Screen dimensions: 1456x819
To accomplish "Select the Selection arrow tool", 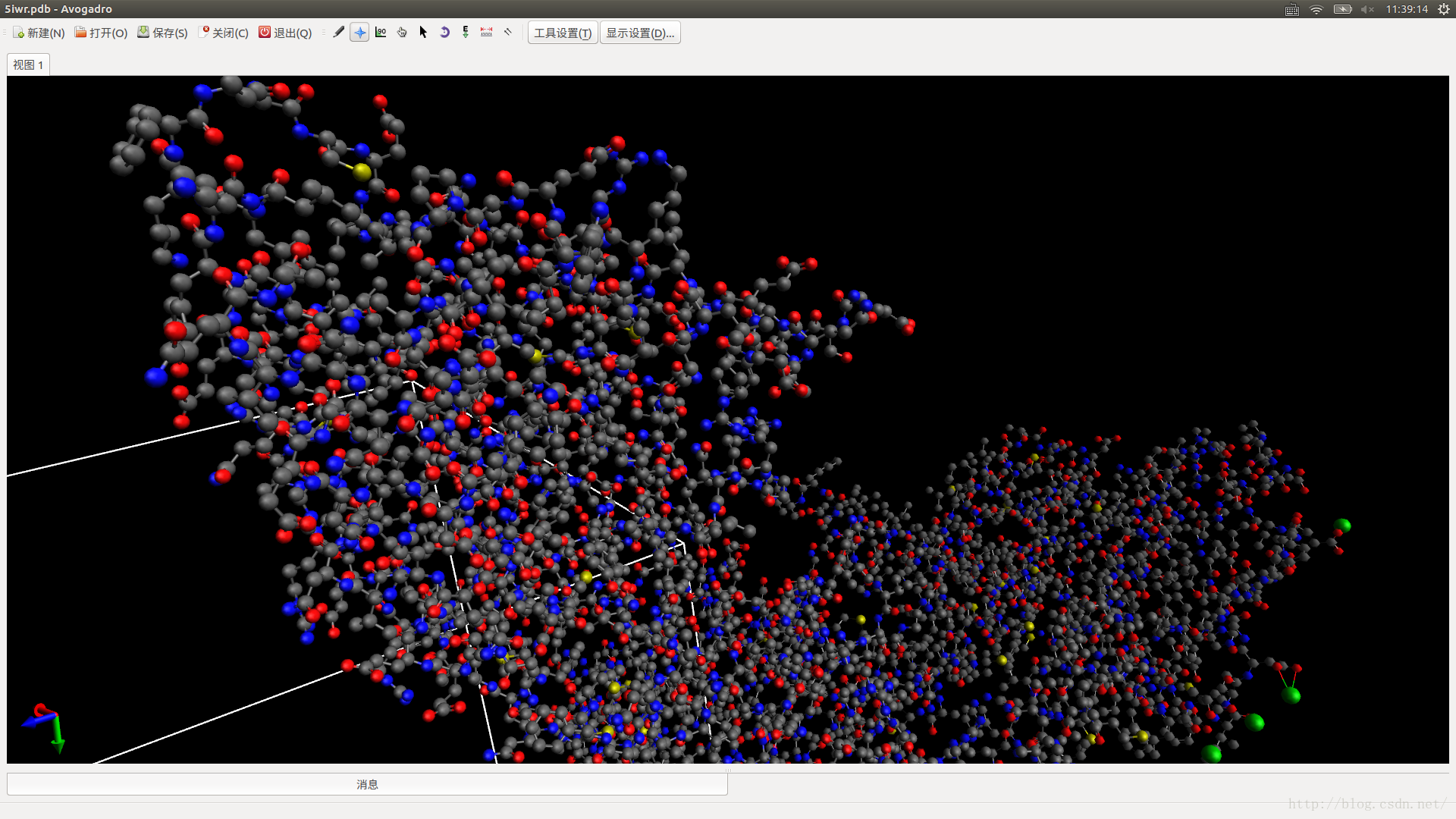I will pos(423,33).
